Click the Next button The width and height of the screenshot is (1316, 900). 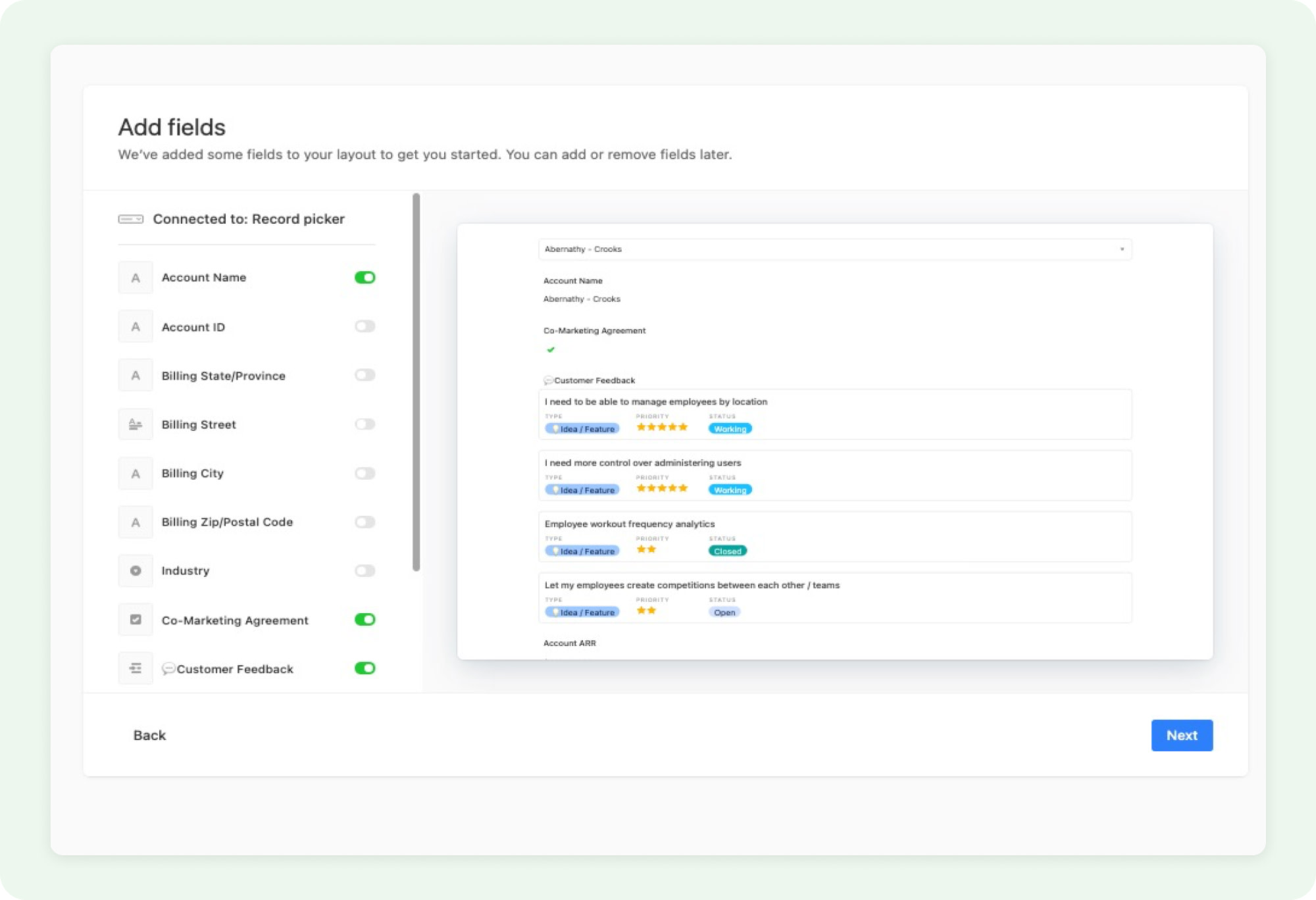pos(1182,735)
